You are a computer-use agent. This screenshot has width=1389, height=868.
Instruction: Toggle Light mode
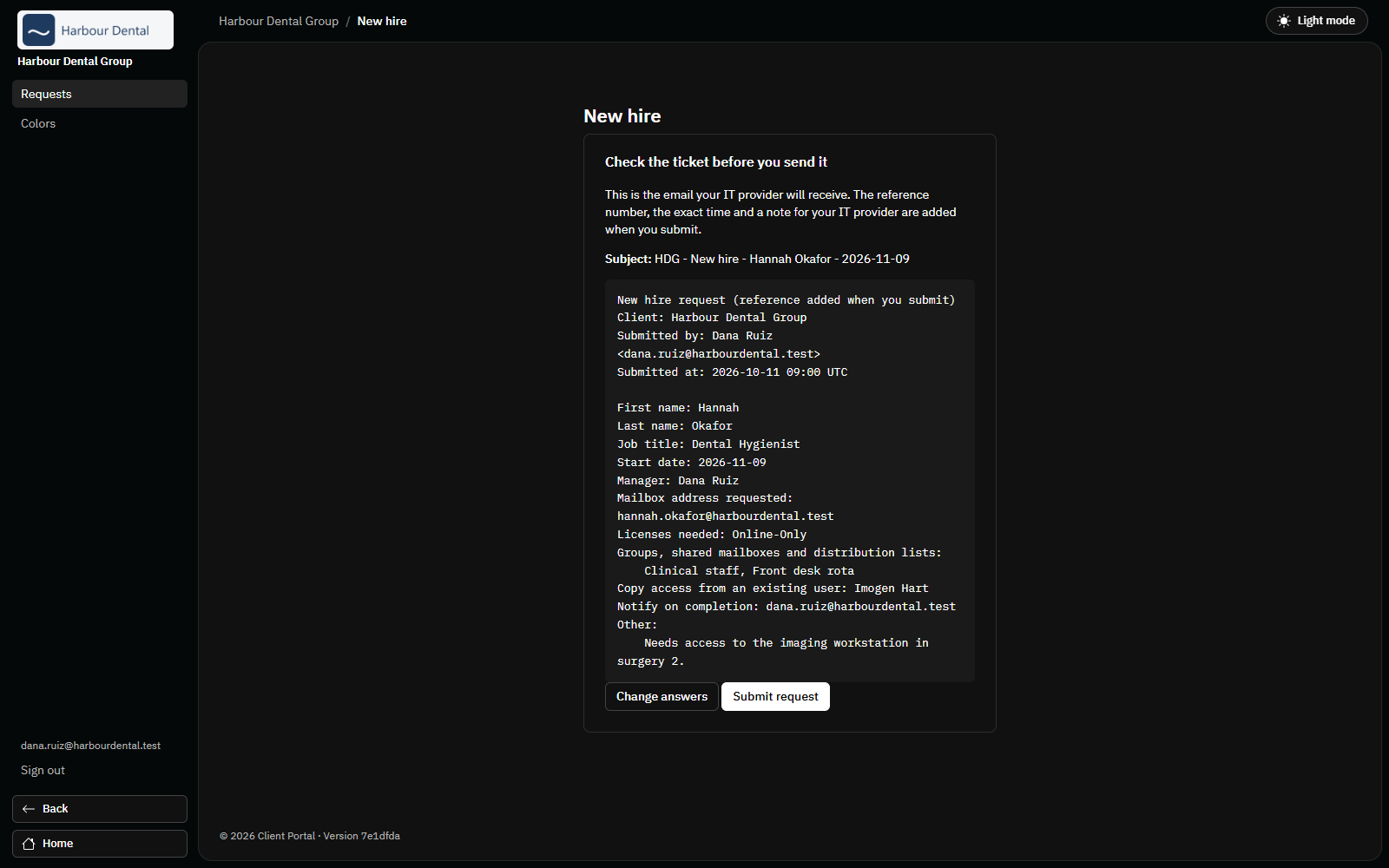[1316, 21]
